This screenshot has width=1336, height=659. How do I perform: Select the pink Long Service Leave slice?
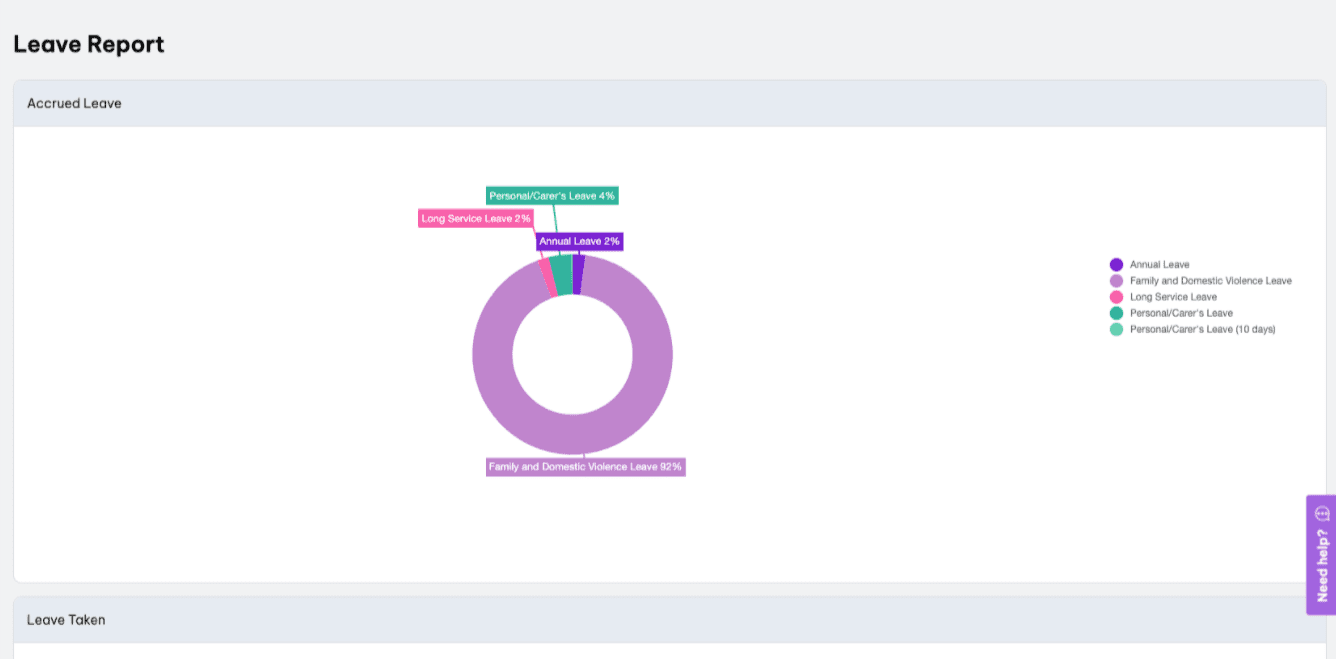(x=549, y=278)
